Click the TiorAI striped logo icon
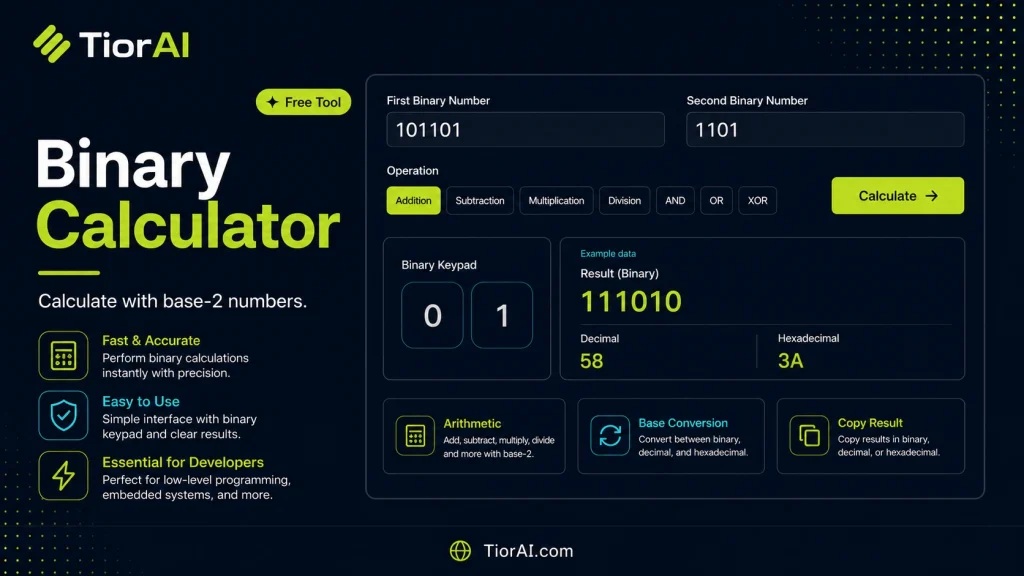 (52, 44)
